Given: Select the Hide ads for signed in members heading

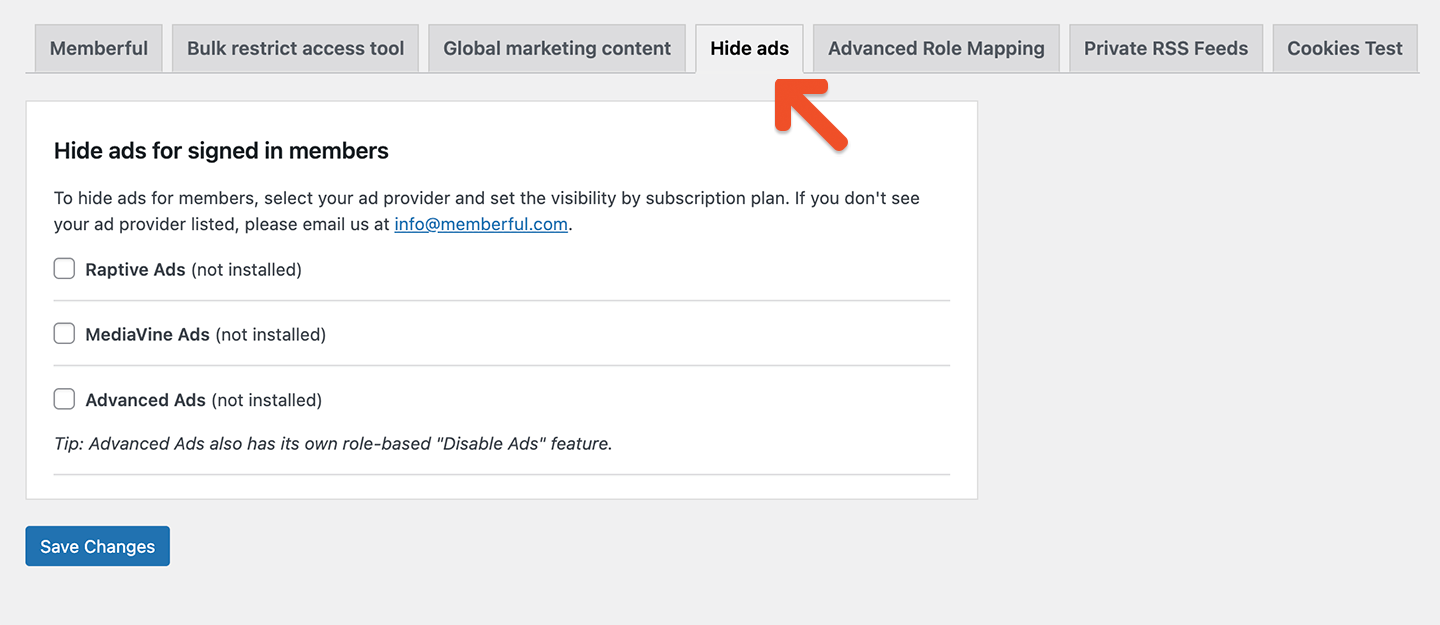Looking at the screenshot, I should coord(221,151).
